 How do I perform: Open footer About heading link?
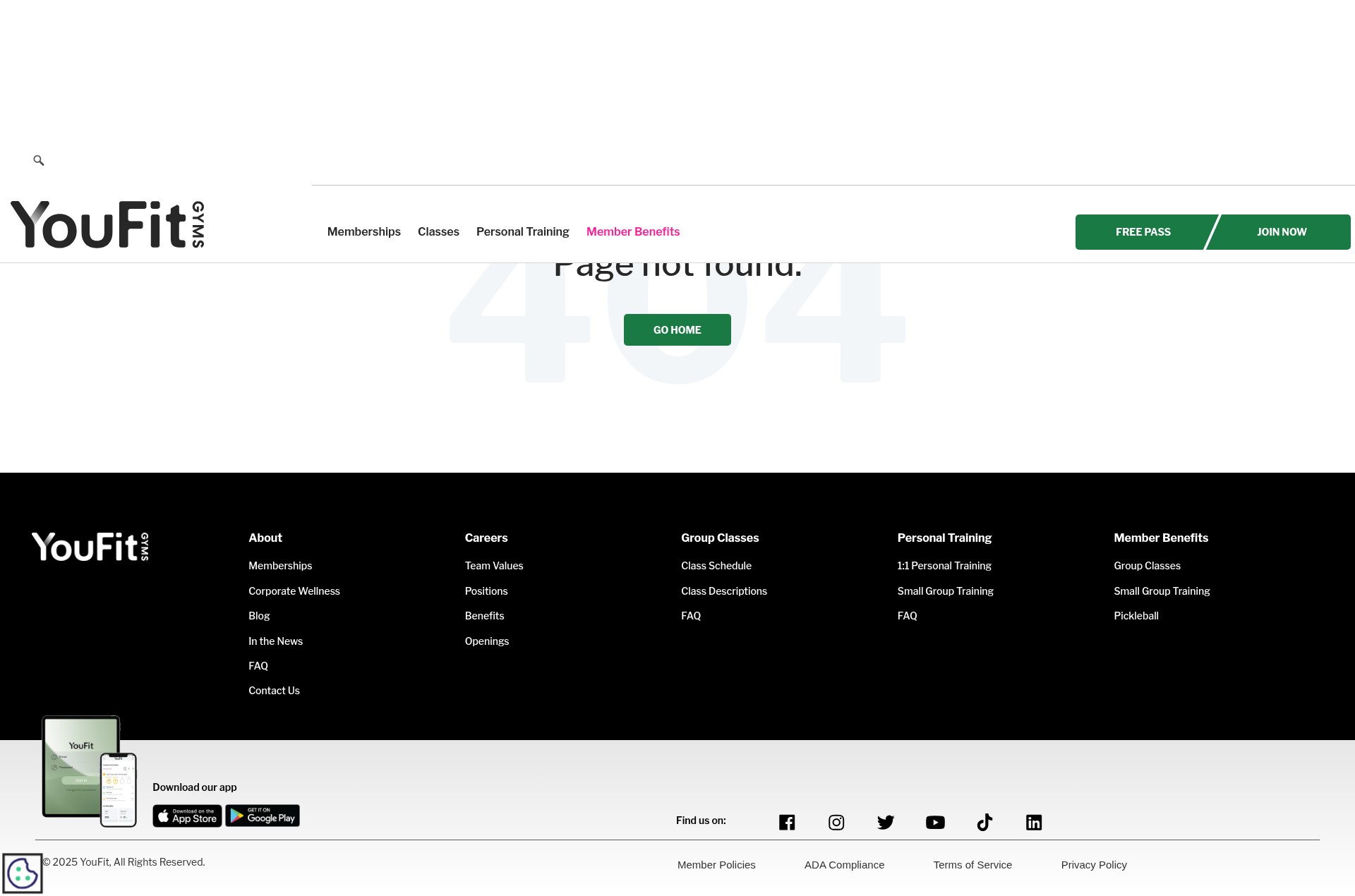tap(265, 538)
